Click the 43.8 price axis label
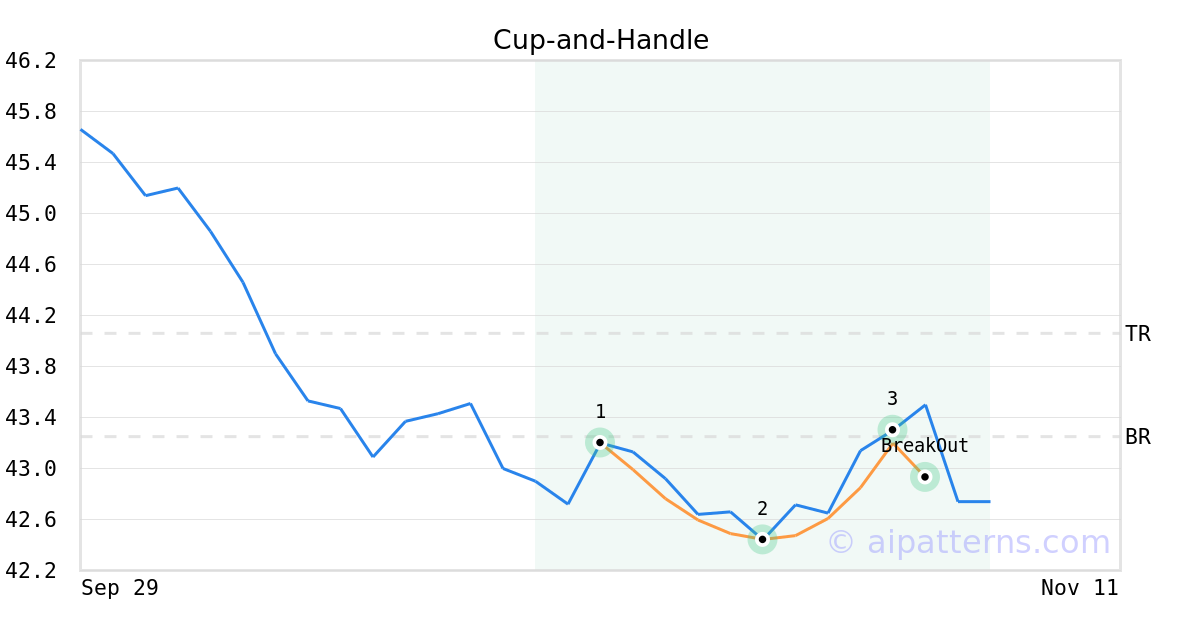Screen dimensions: 1200x630 [x=31, y=367]
